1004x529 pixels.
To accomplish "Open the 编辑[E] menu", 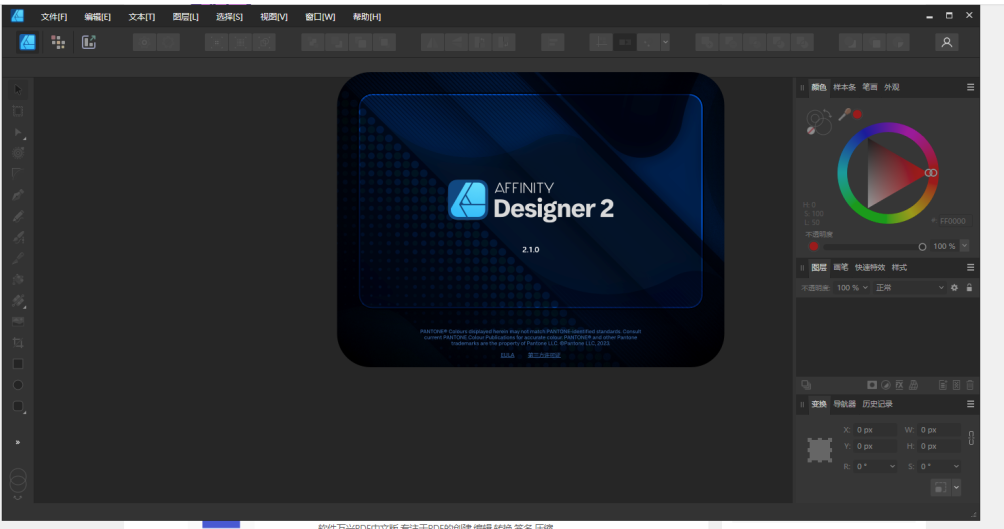I will (97, 17).
